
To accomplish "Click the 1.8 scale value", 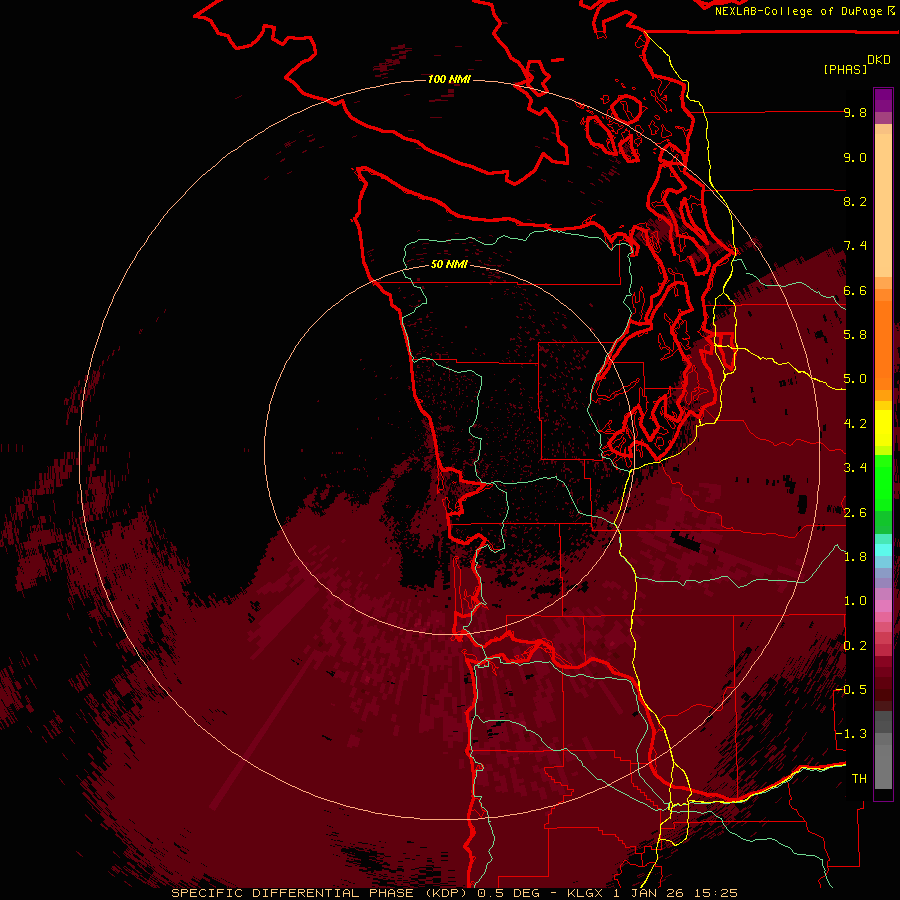I will pos(855,557).
